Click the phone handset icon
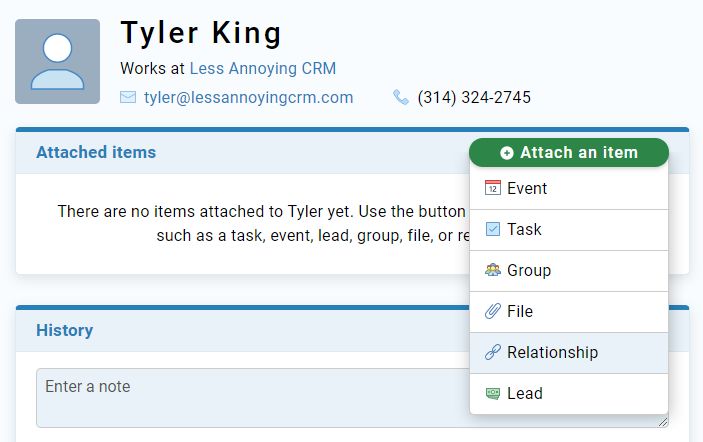This screenshot has width=703, height=442. pyautogui.click(x=400, y=97)
